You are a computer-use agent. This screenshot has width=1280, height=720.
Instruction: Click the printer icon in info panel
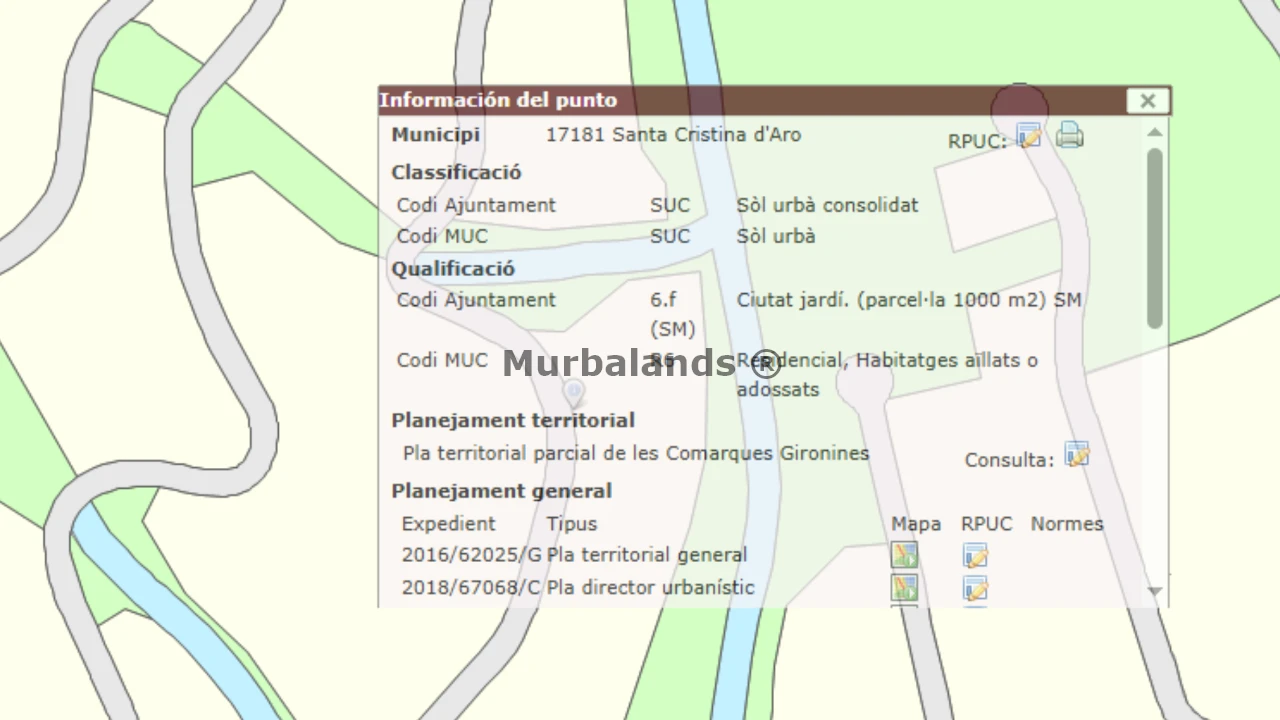(x=1069, y=134)
